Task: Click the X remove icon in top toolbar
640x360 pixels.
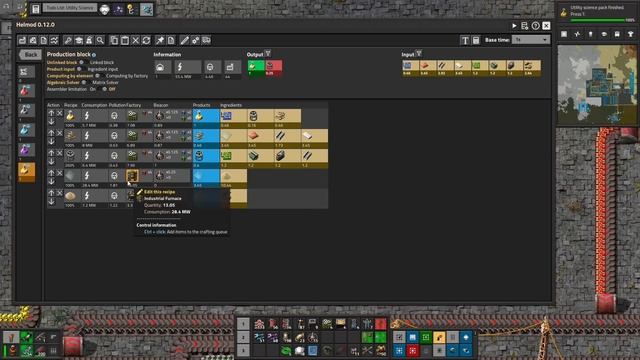Action: click(136, 40)
